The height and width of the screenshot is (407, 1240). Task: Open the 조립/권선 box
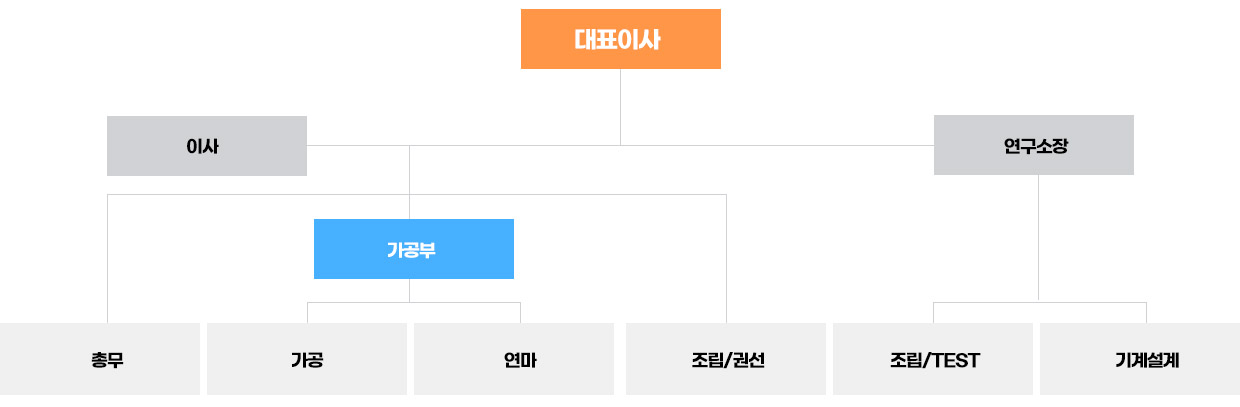click(726, 359)
